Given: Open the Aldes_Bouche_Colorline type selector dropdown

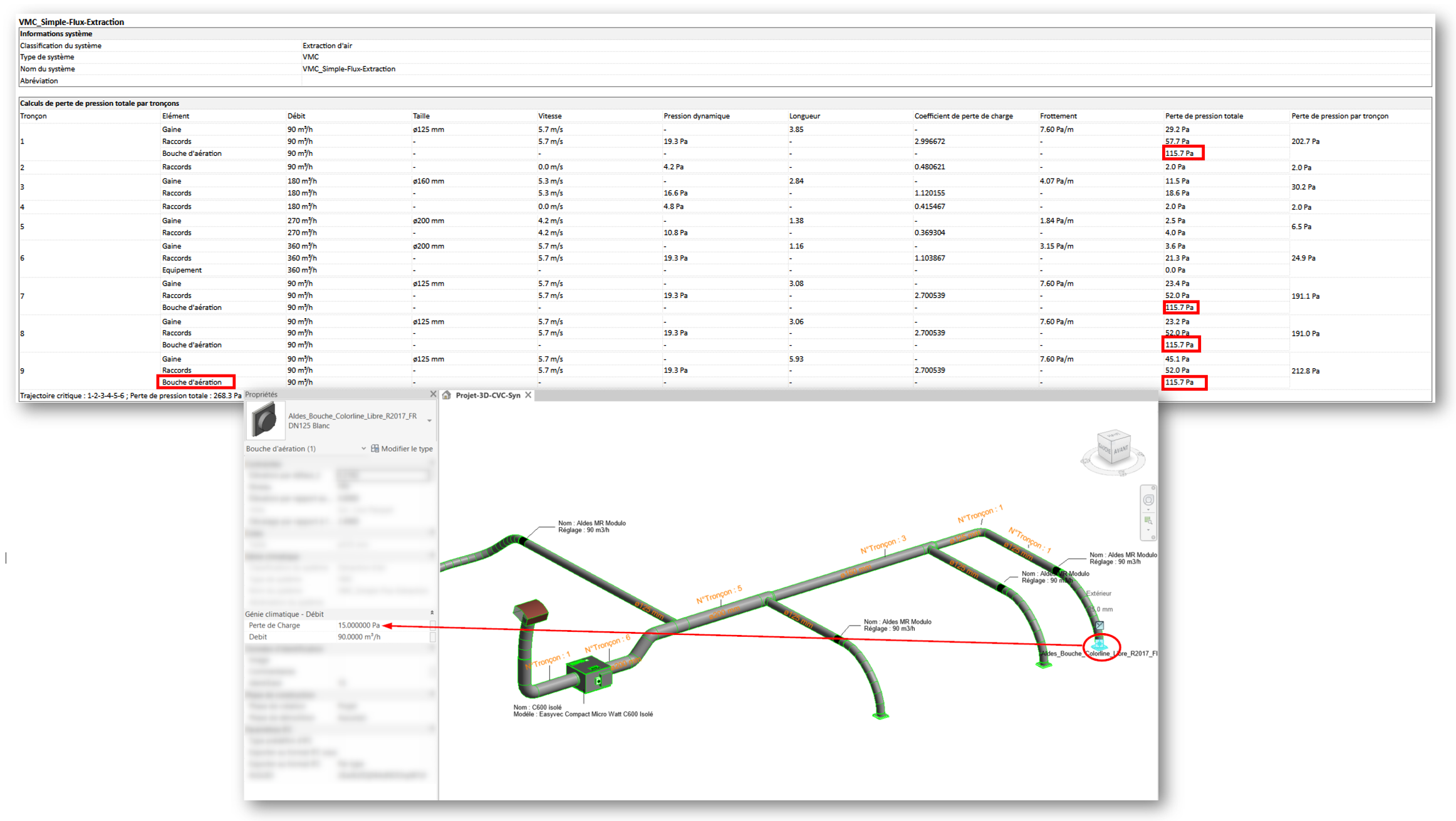Looking at the screenshot, I should point(429,420).
